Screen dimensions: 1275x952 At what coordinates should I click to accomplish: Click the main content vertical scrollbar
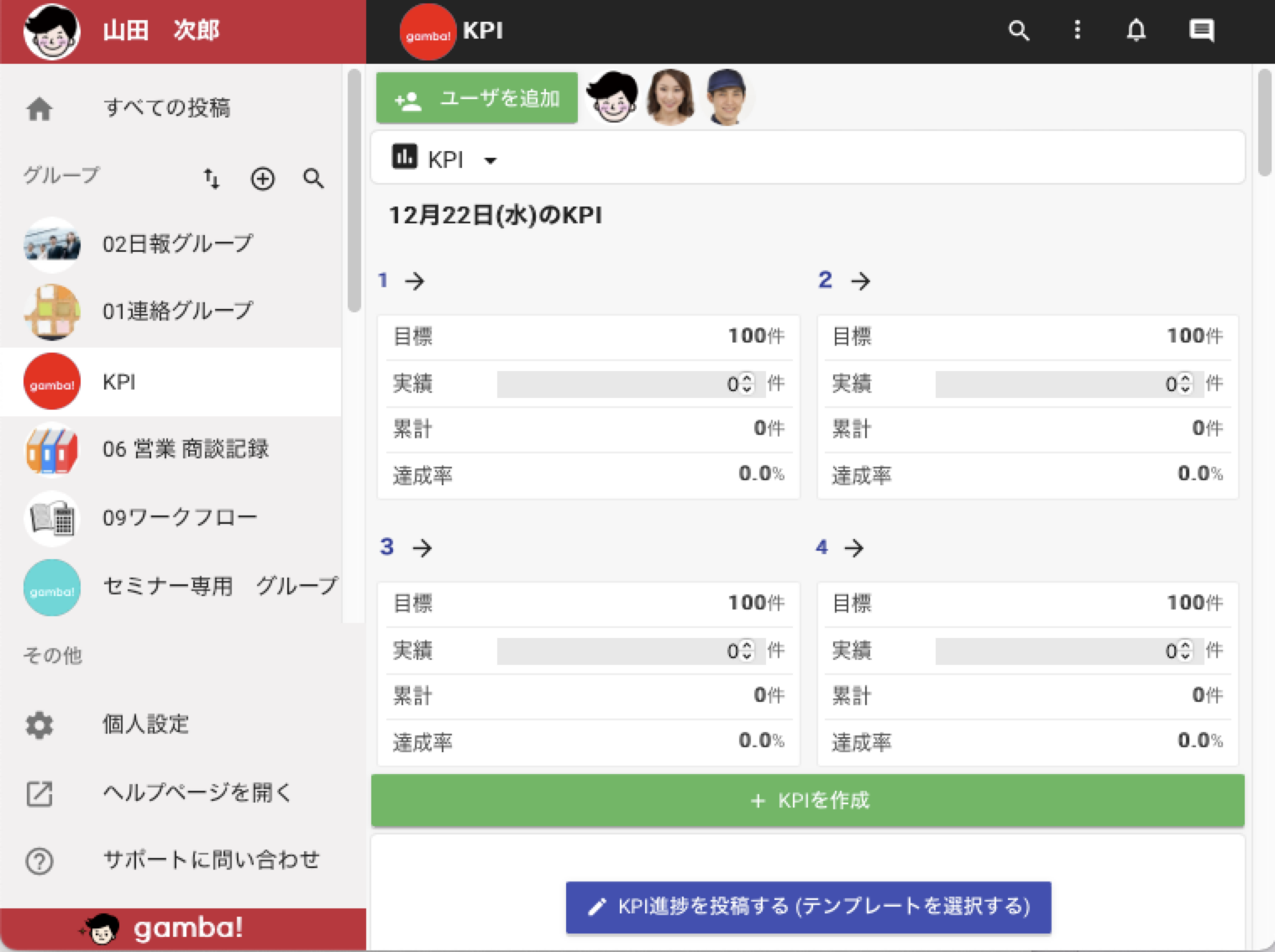coord(1265,124)
